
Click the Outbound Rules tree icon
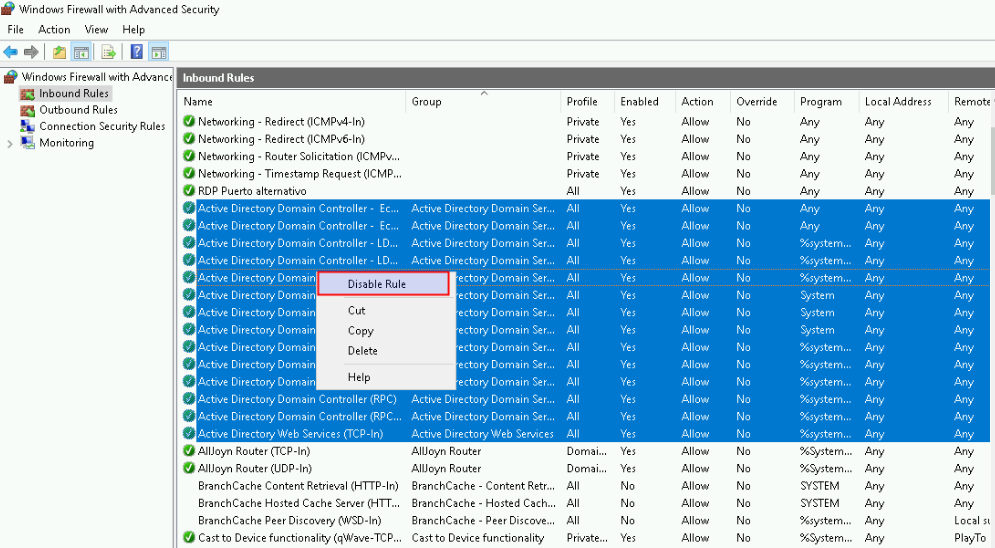point(27,110)
